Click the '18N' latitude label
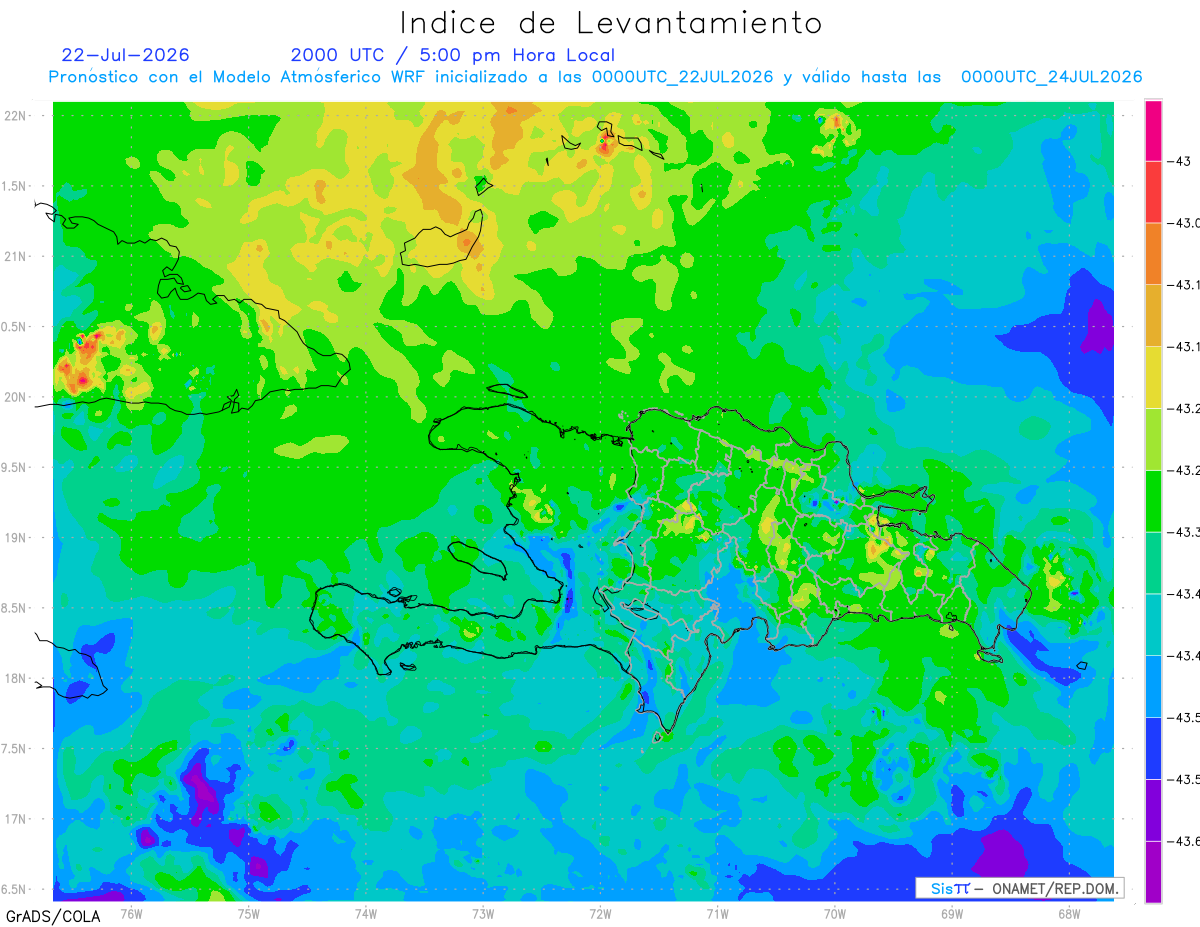Screen dimensions: 1200x927 [x=16, y=679]
